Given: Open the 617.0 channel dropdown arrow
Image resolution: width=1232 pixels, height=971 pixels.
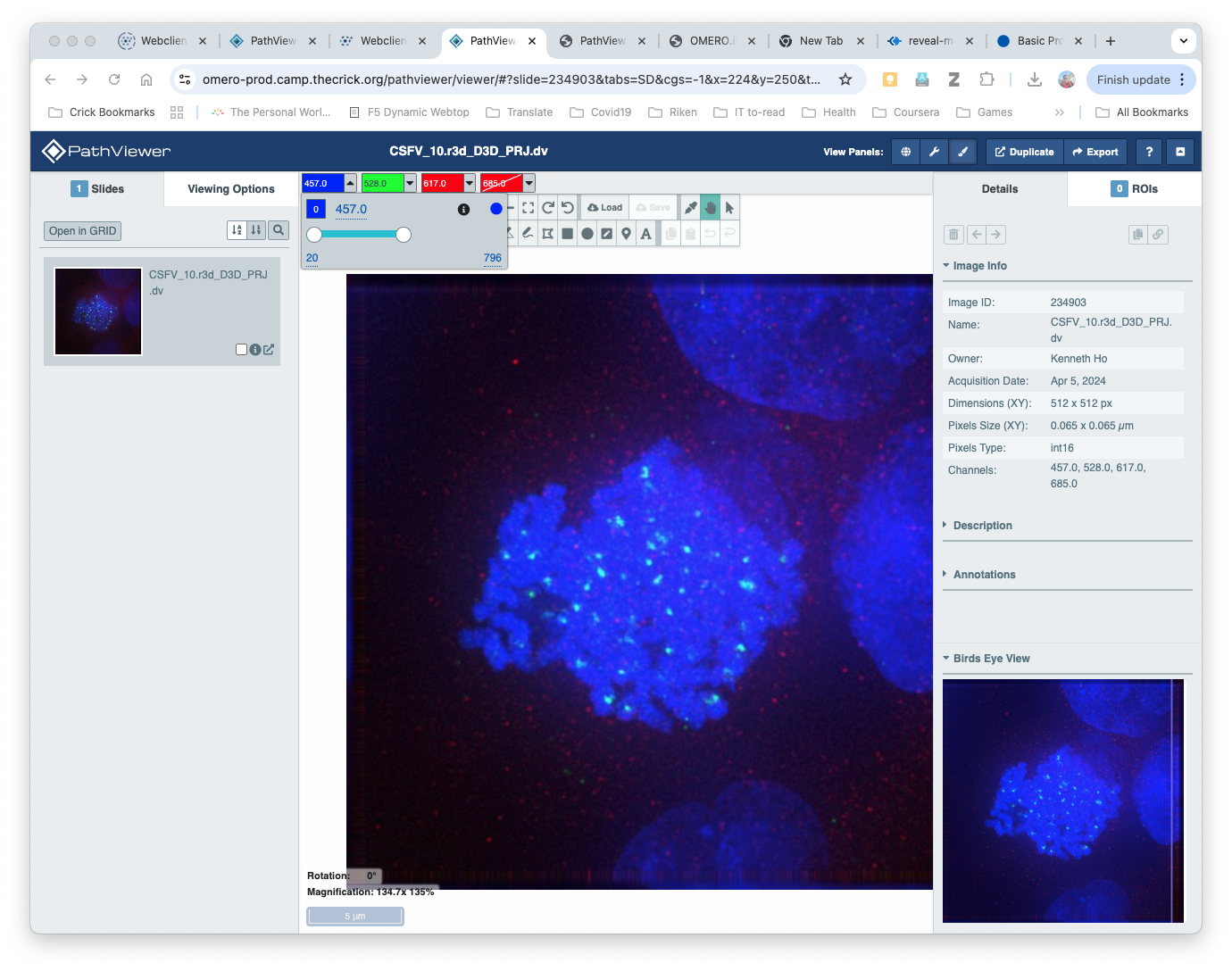Looking at the screenshot, I should tap(470, 183).
